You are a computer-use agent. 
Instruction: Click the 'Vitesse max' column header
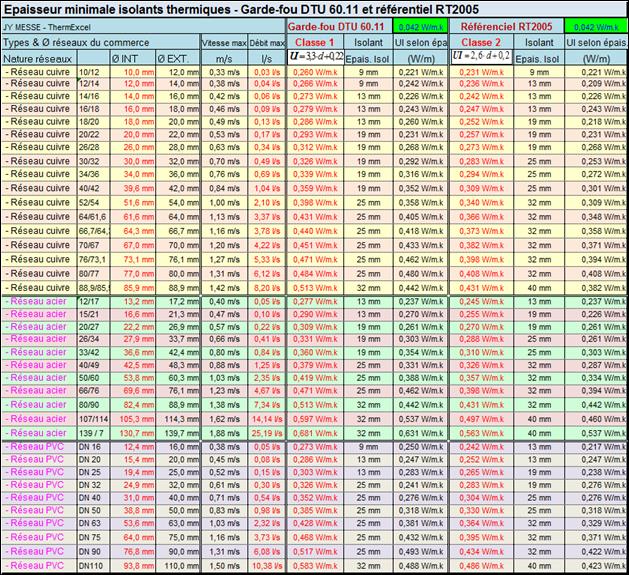pos(223,44)
